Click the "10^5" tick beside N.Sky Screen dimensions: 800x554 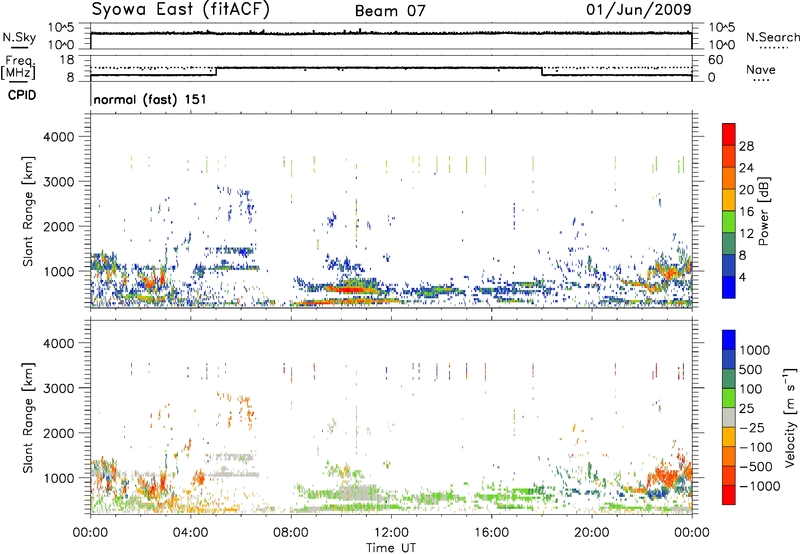click(61, 27)
